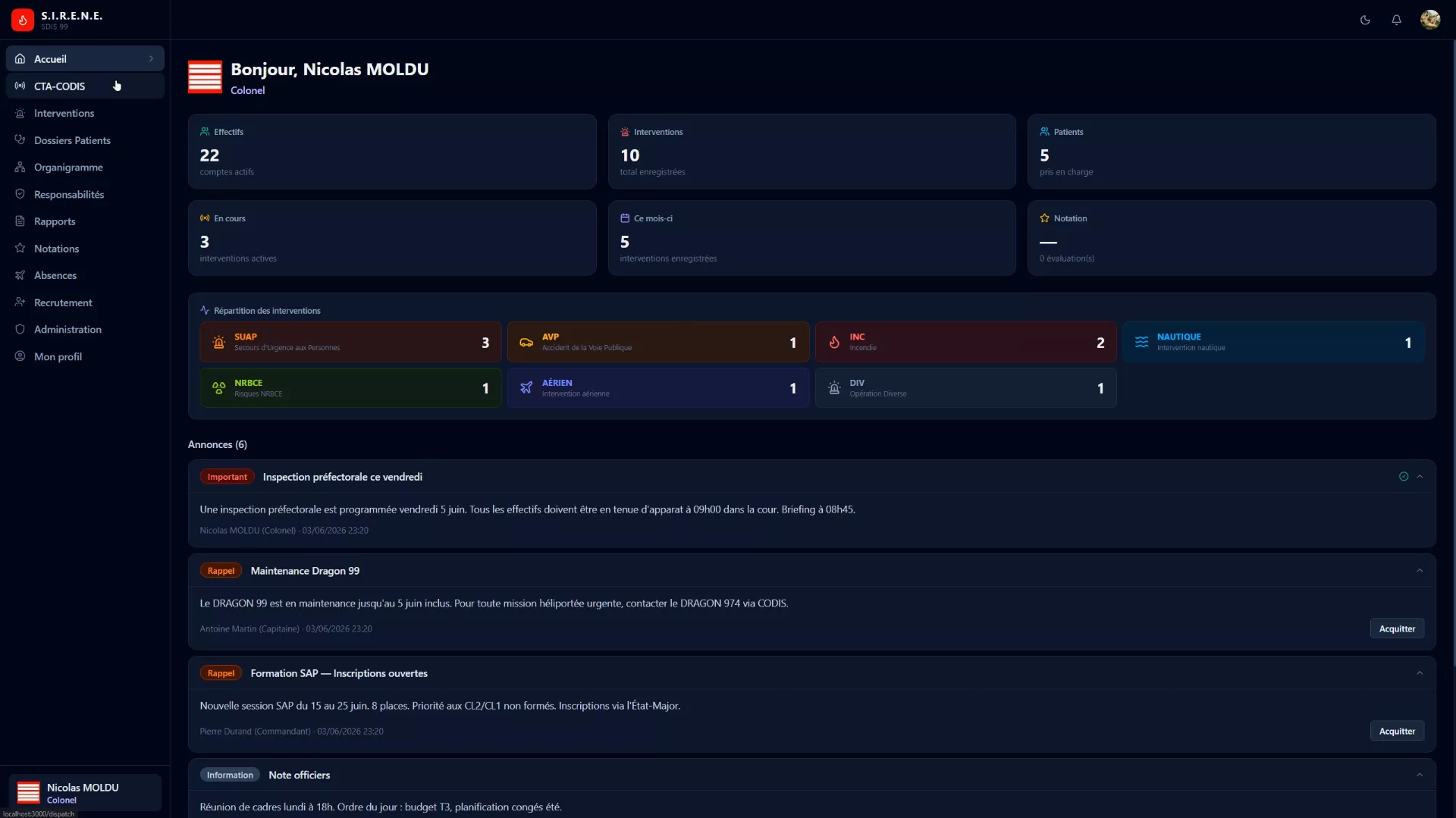Collapse Formation SAP announcement
This screenshot has width=1456, height=818.
pos(1420,673)
